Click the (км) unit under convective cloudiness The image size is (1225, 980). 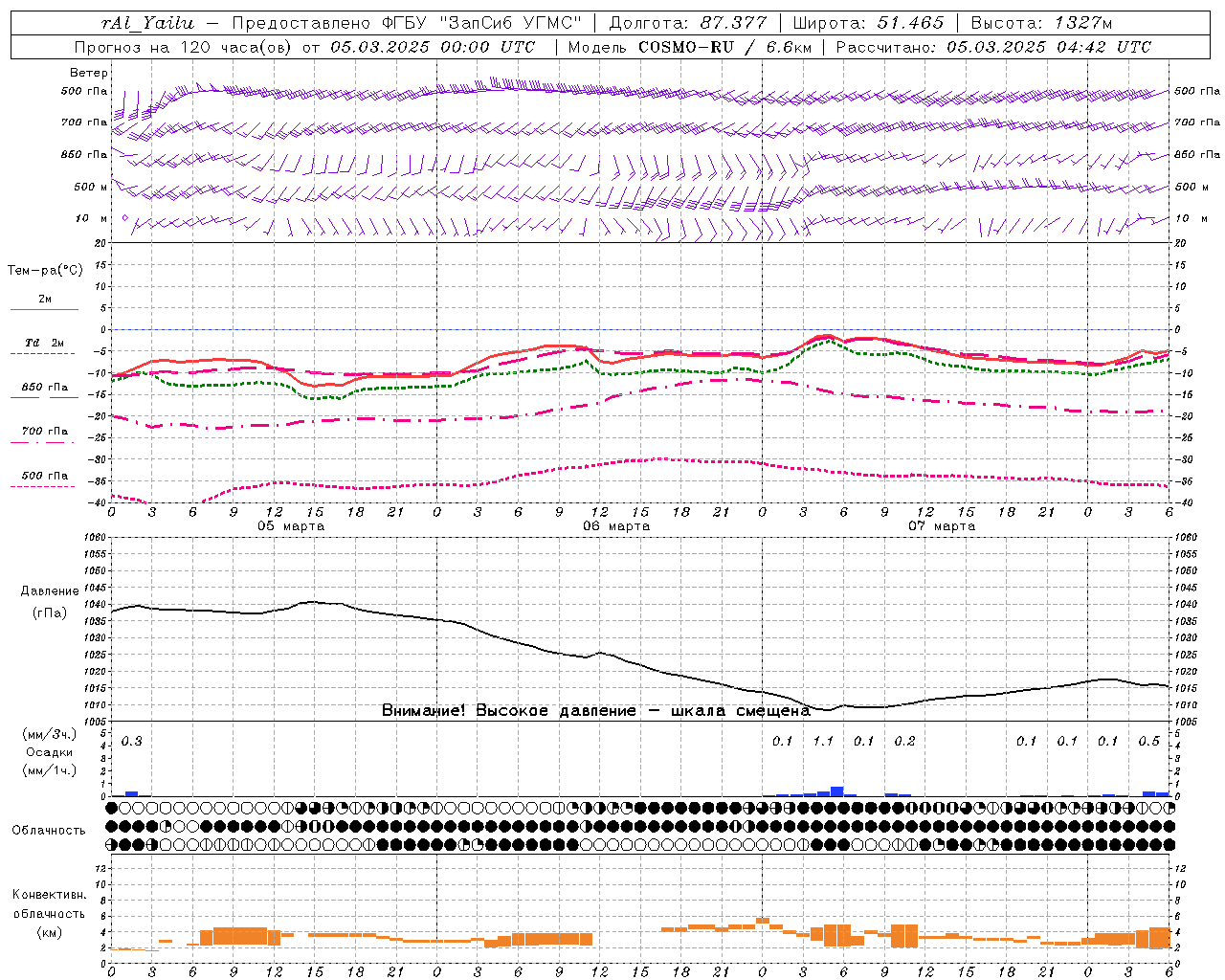[49, 932]
